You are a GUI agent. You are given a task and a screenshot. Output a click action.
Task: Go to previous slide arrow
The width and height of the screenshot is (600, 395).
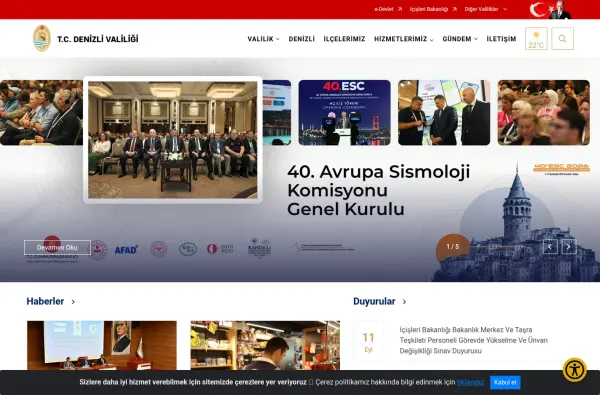coord(550,247)
